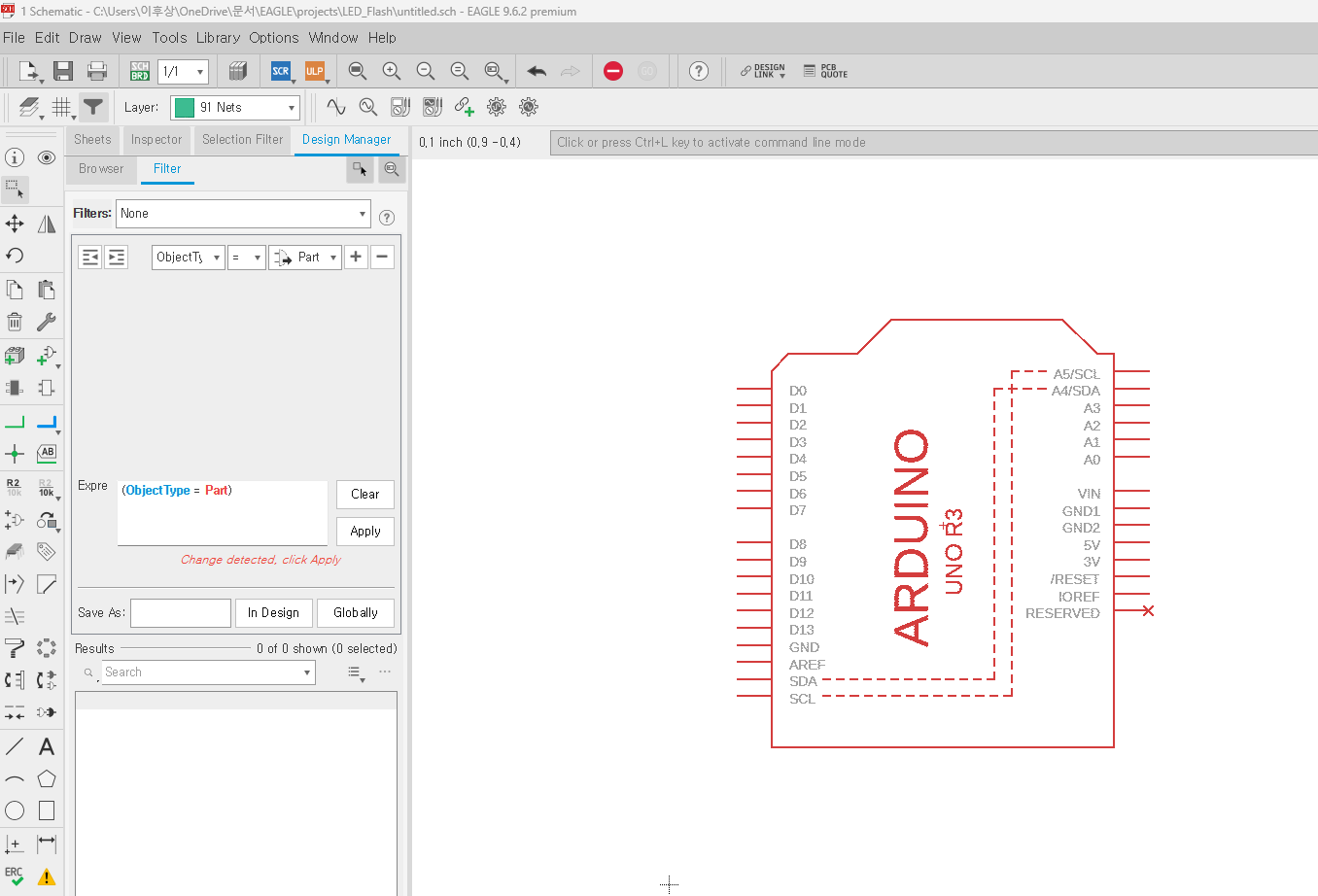The width and height of the screenshot is (1318, 896).
Task: Click the command line input field
Action: [x=933, y=143]
